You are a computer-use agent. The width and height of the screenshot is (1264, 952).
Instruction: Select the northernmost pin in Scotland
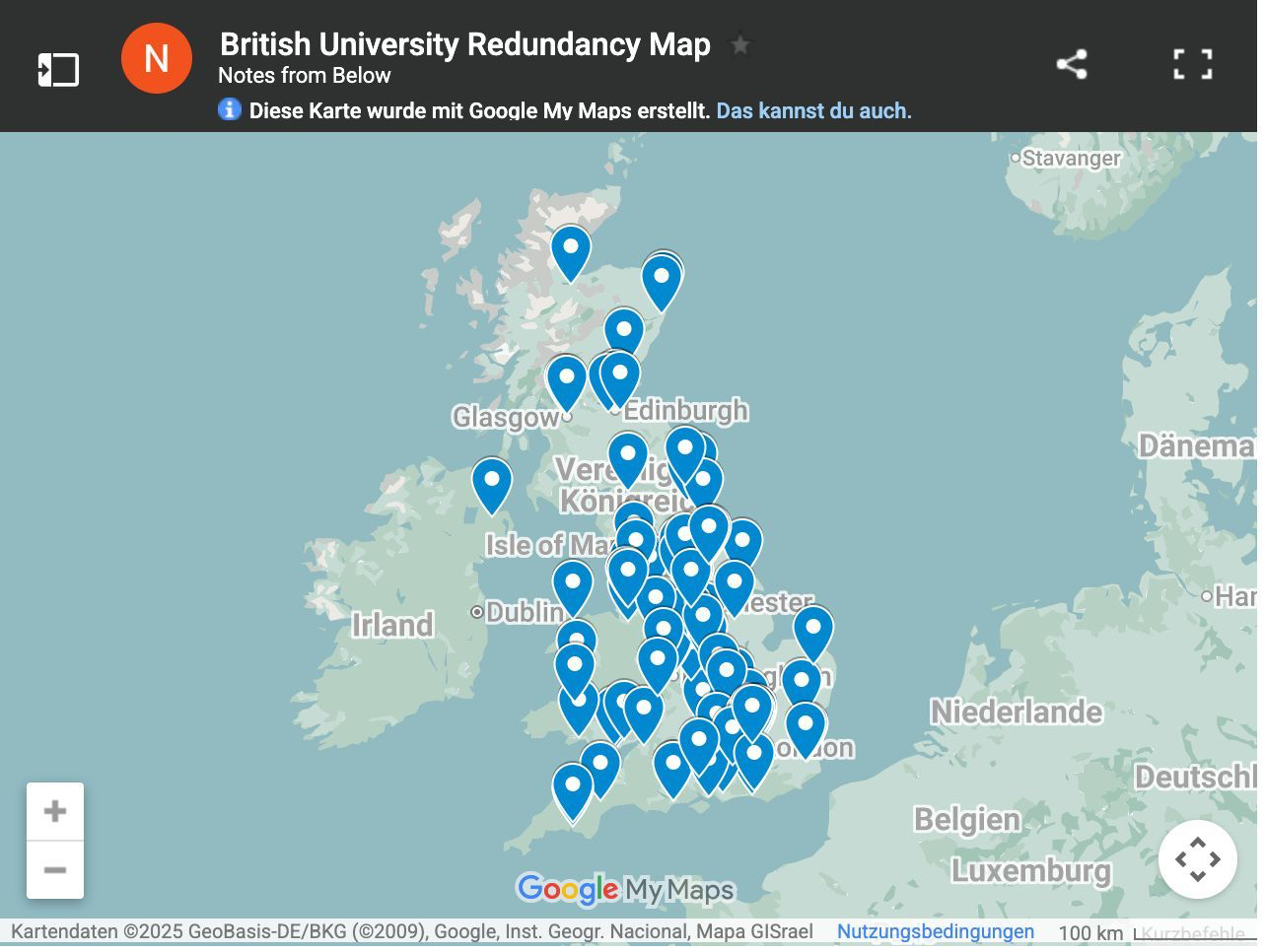point(571,250)
